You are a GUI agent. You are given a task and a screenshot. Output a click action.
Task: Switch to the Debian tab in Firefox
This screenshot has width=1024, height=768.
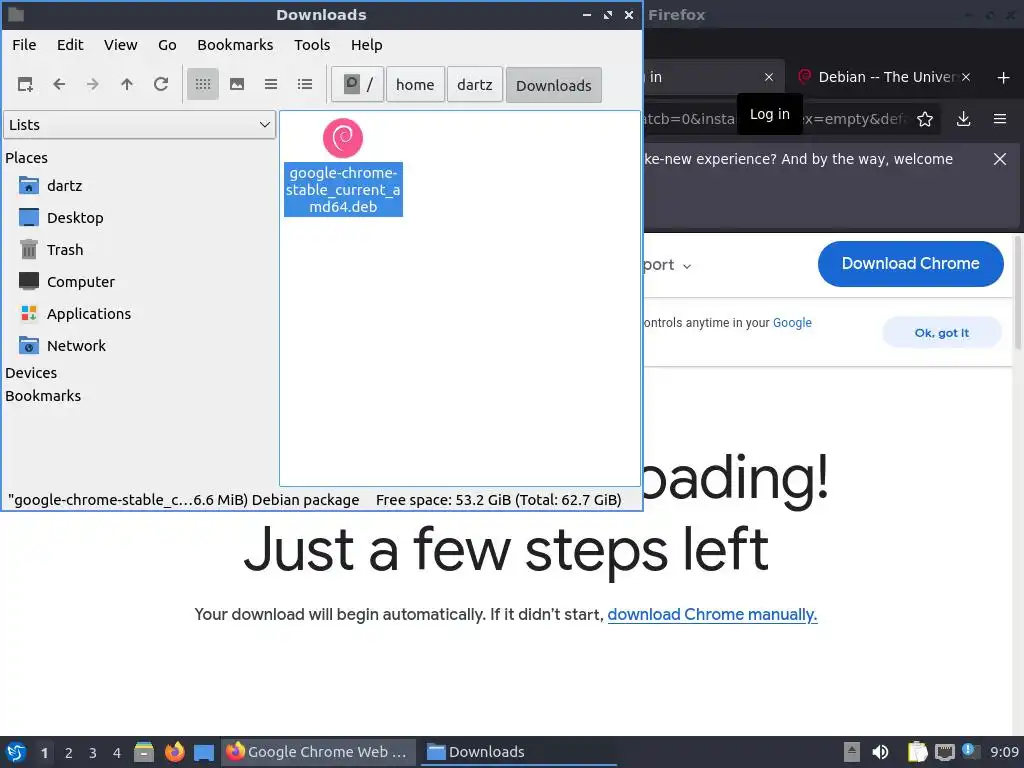point(877,77)
